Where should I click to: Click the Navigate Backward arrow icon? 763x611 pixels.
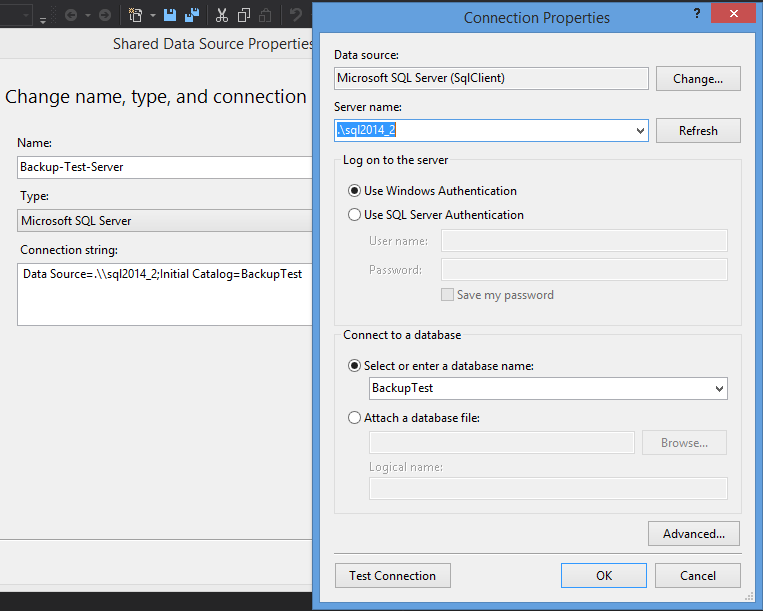coord(71,15)
